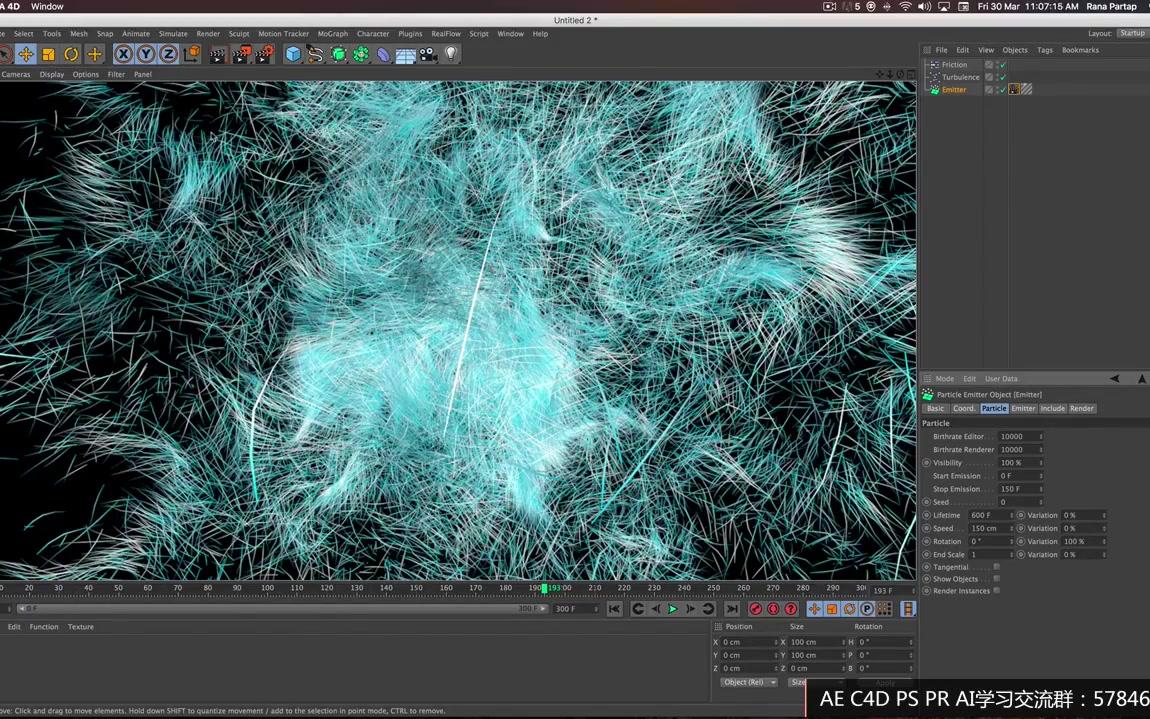Open the Object (Rel) dropdown at bottom
This screenshot has height=719, width=1150.
(x=748, y=682)
